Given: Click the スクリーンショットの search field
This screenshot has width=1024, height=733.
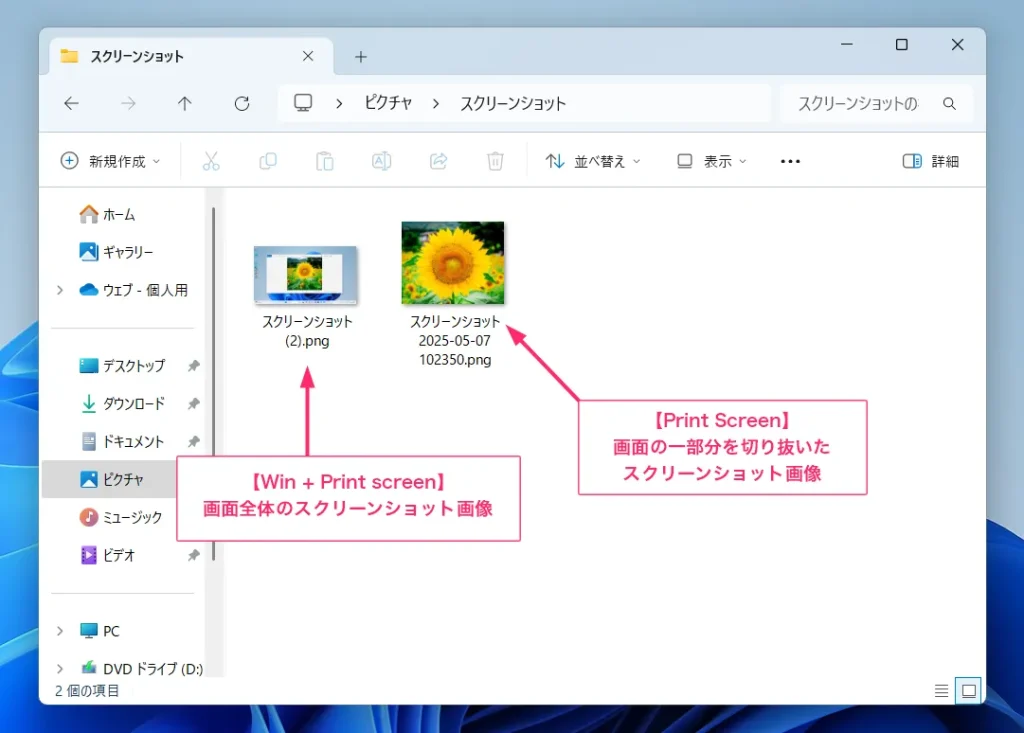Looking at the screenshot, I should tap(858, 103).
